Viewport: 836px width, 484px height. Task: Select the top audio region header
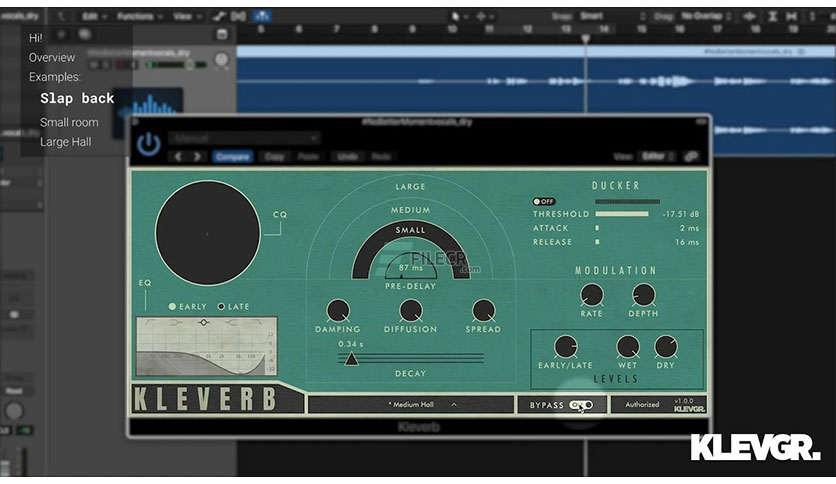(536, 51)
